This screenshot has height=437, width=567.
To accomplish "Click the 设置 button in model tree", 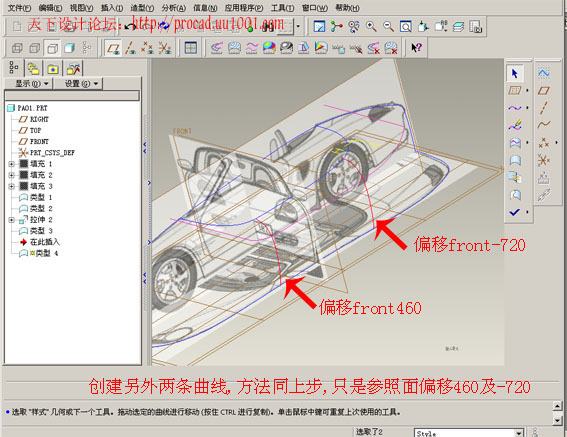I will (x=78, y=84).
